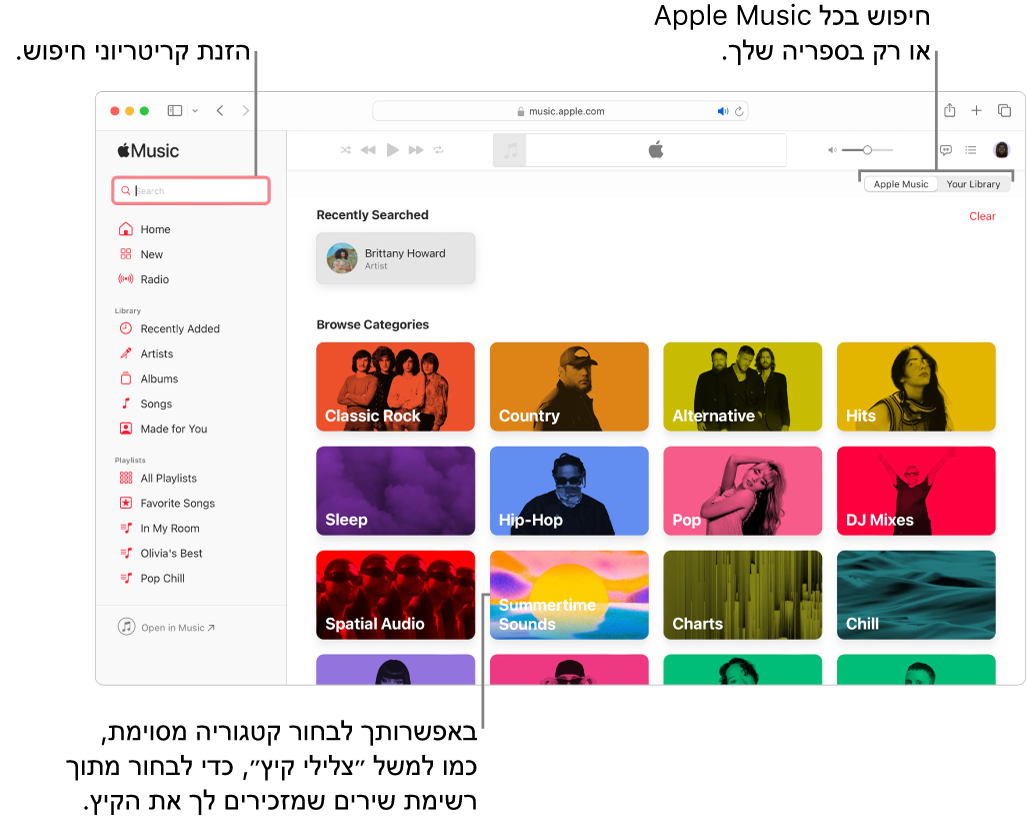The image size is (1027, 825).
Task: Open the Pop category tile
Action: point(743,490)
